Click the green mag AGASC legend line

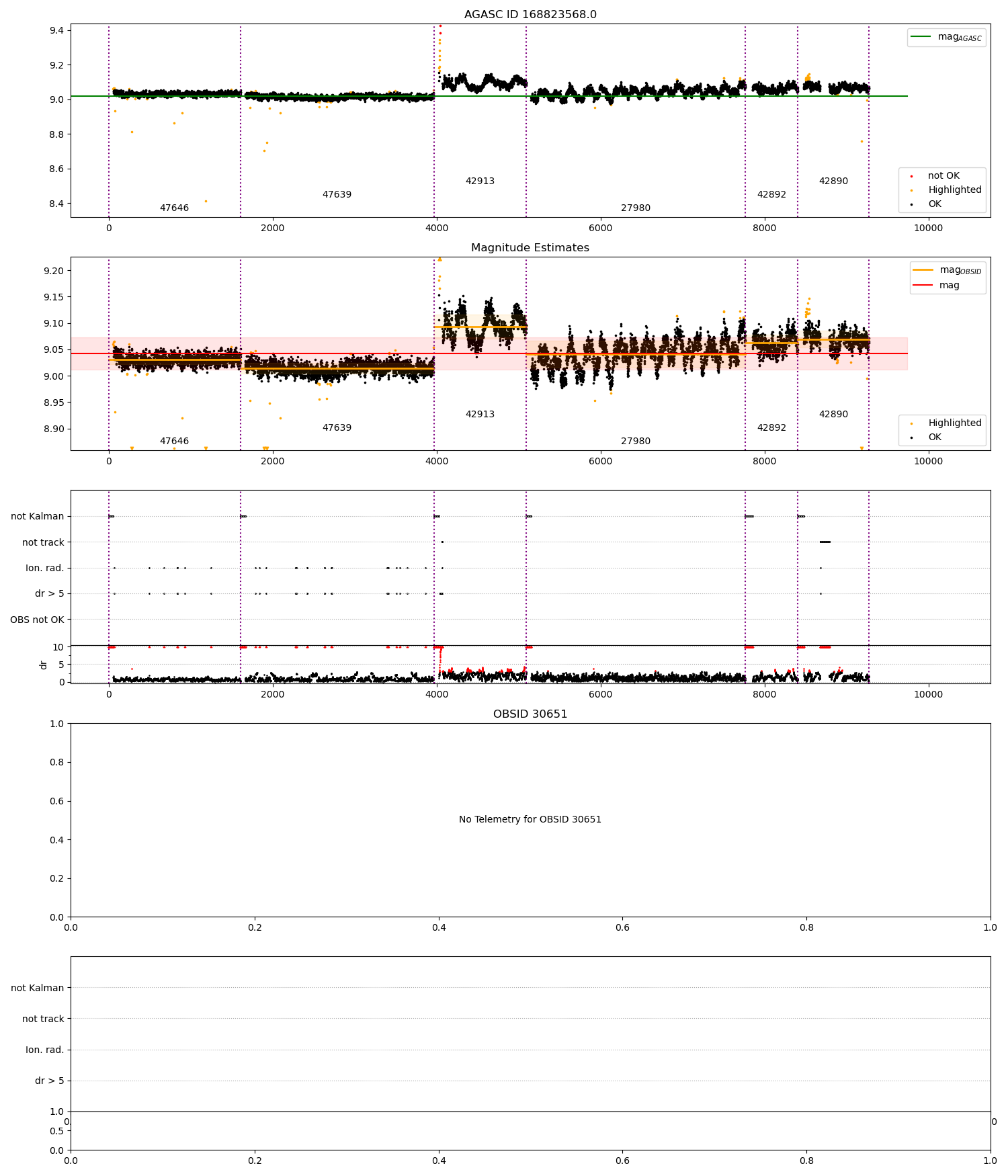point(921,37)
